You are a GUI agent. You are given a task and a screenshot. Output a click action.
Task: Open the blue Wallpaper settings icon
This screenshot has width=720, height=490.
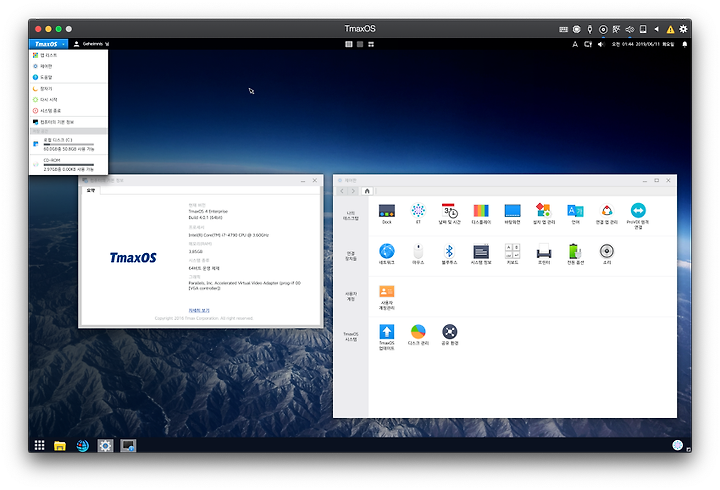(x=512, y=211)
